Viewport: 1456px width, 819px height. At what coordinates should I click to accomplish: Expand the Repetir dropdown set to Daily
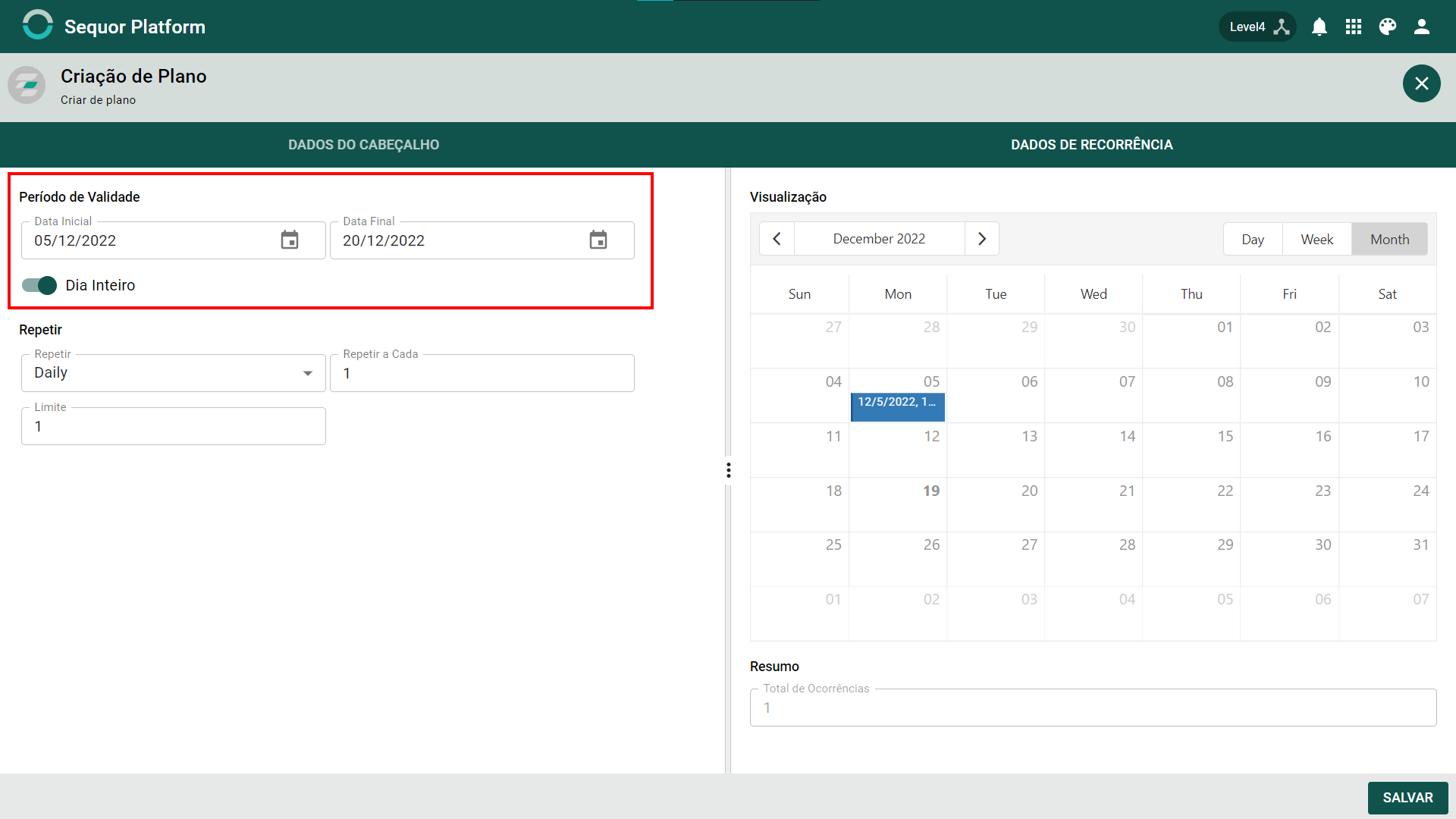coord(174,373)
